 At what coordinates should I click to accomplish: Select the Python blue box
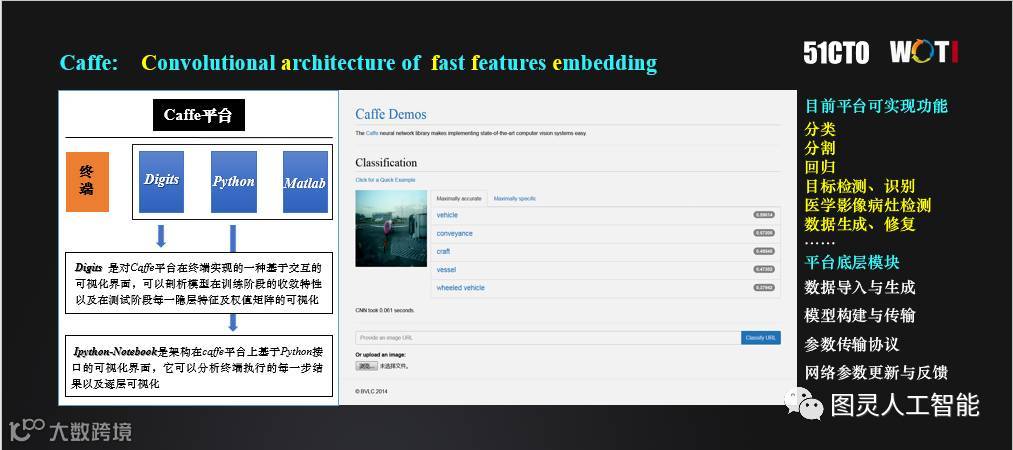234,181
